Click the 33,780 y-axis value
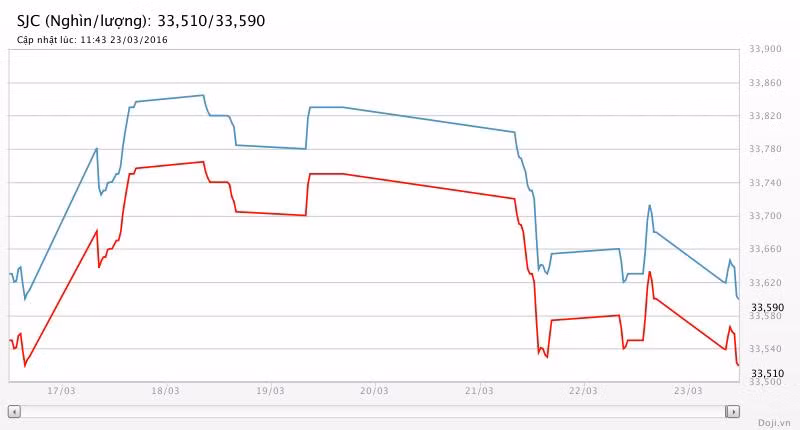Image resolution: width=800 pixels, height=430 pixels. [x=765, y=149]
